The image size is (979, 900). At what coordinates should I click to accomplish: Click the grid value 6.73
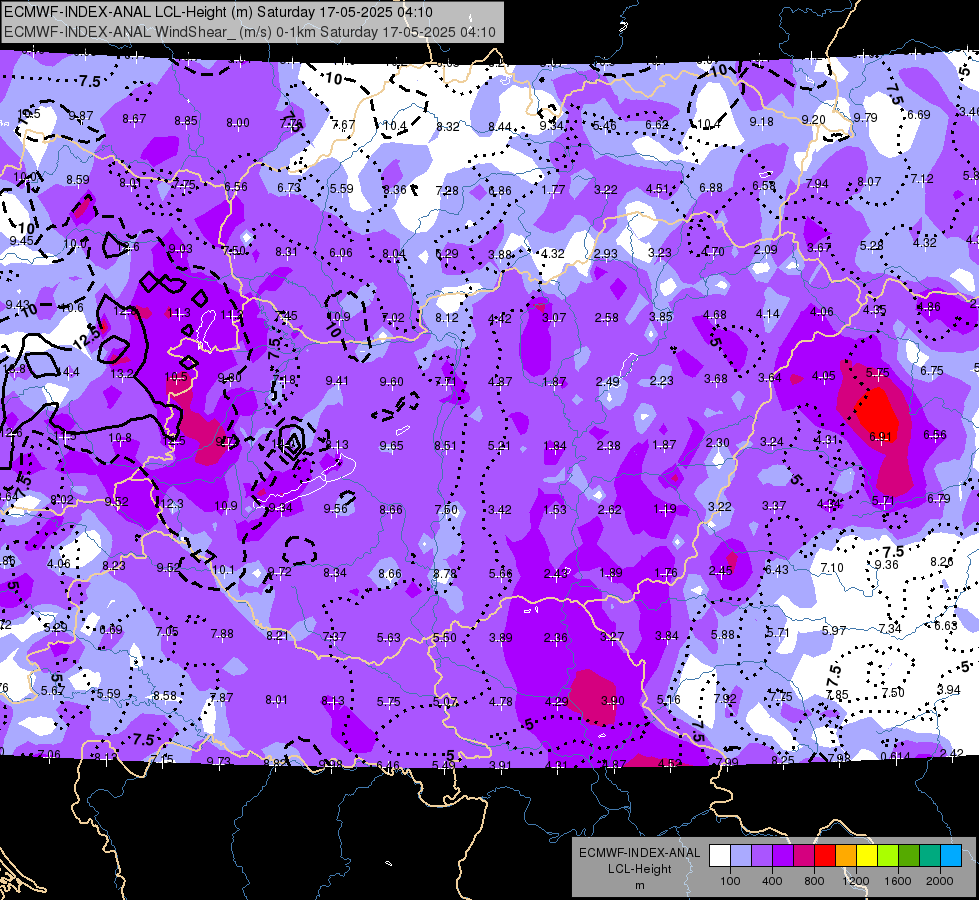(x=289, y=187)
